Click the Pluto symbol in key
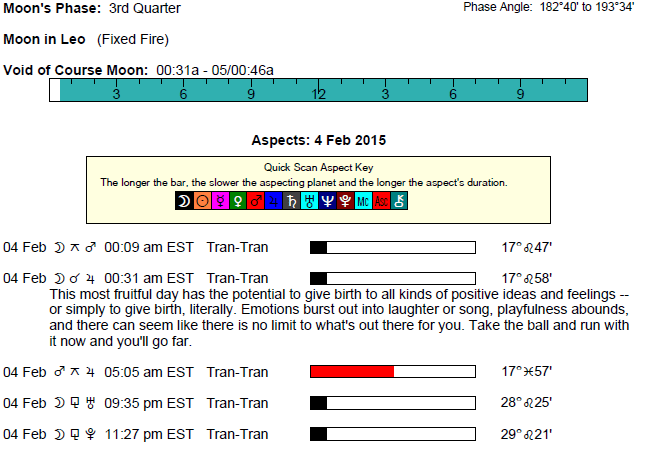This screenshot has height=459, width=648. [346, 201]
